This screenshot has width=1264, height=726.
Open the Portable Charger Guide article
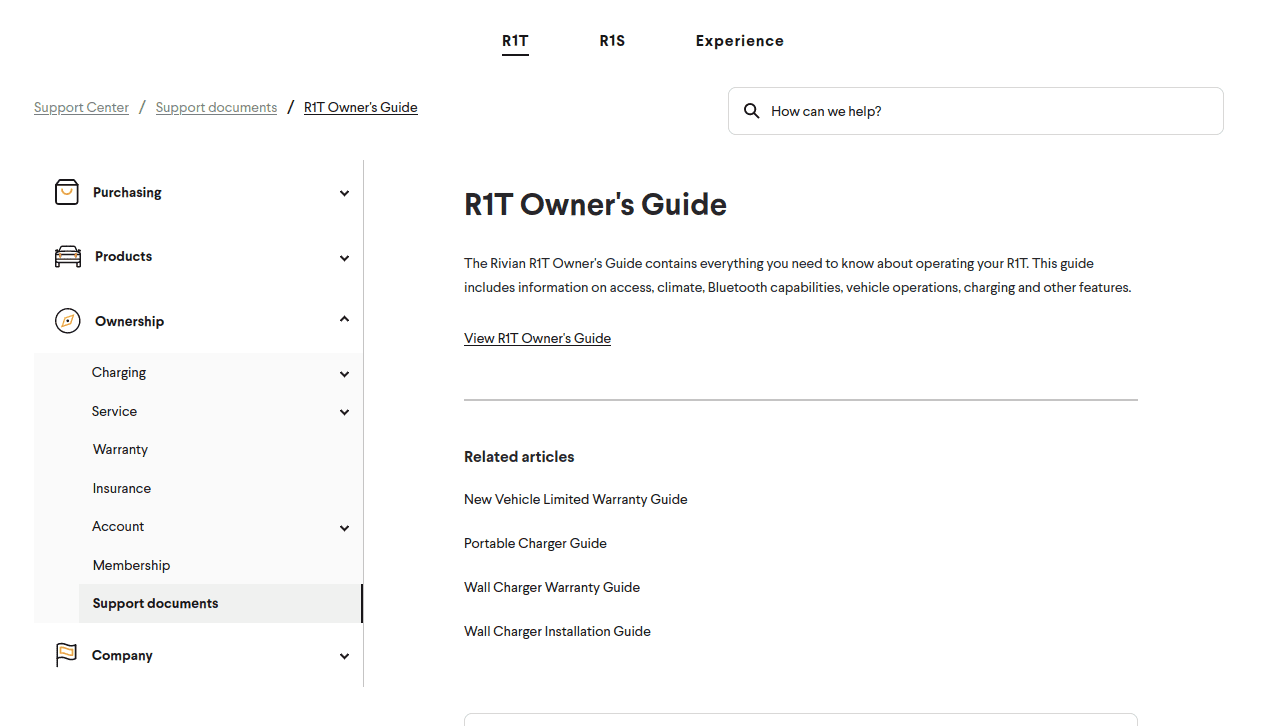(535, 543)
